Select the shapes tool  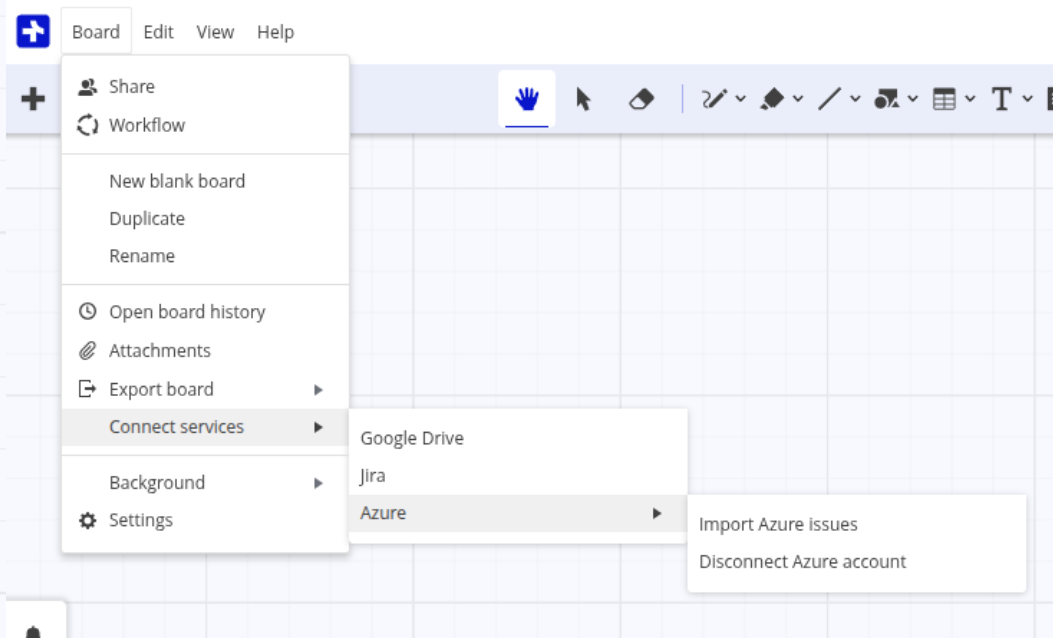click(x=886, y=99)
